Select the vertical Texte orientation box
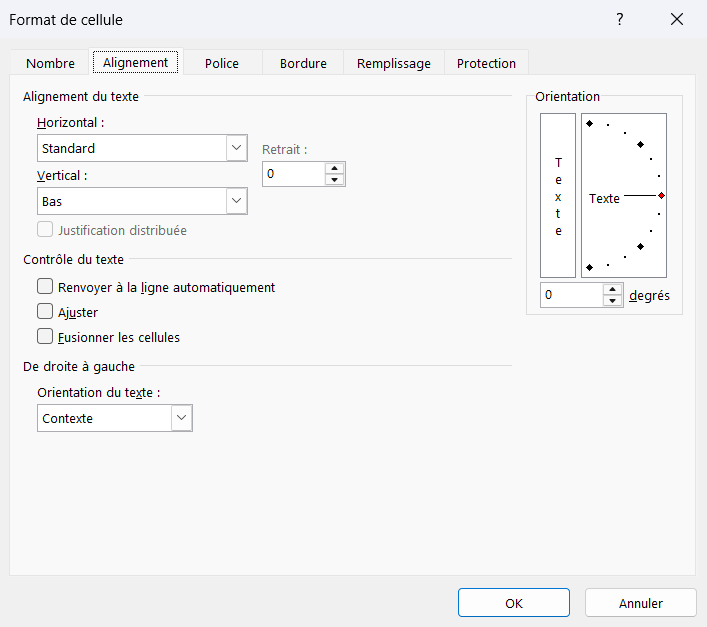 (558, 195)
